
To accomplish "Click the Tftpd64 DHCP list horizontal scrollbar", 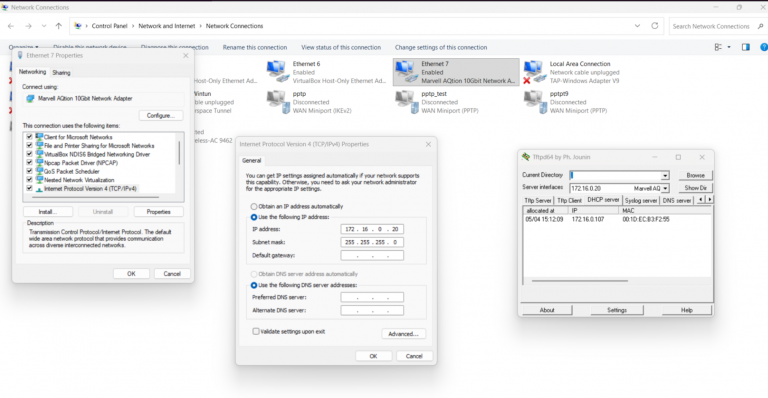I will coord(579,281).
